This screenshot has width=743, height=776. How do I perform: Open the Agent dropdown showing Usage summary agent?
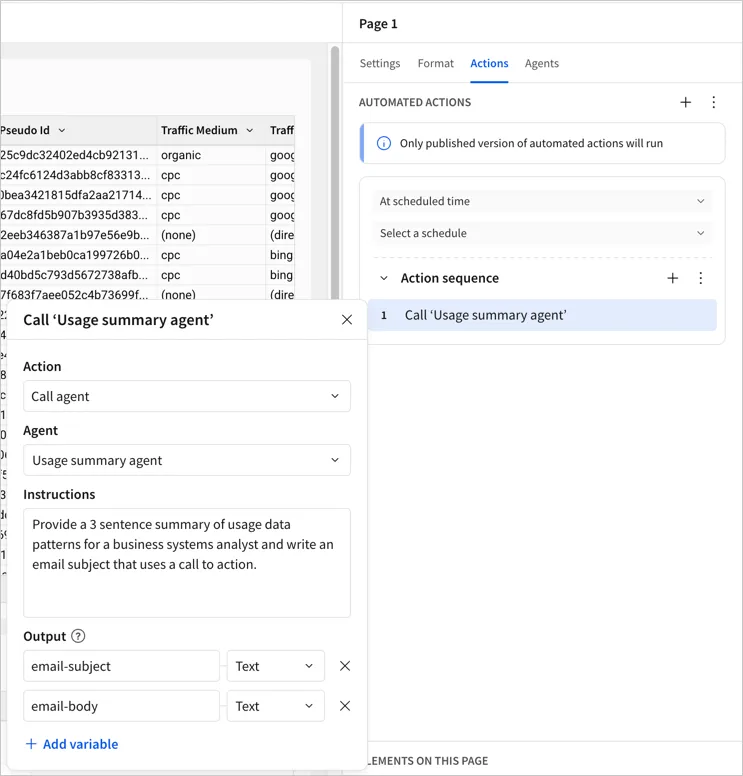click(187, 460)
